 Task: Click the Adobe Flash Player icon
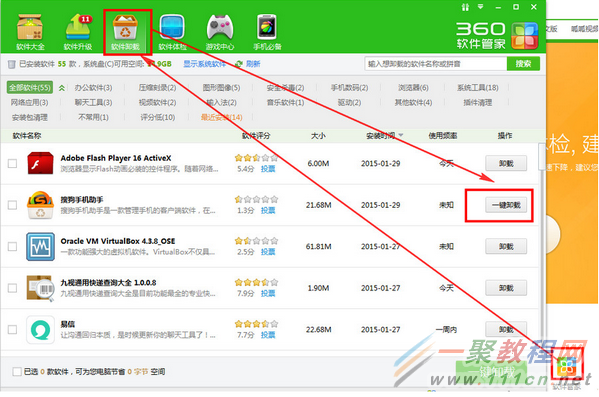pos(40,163)
